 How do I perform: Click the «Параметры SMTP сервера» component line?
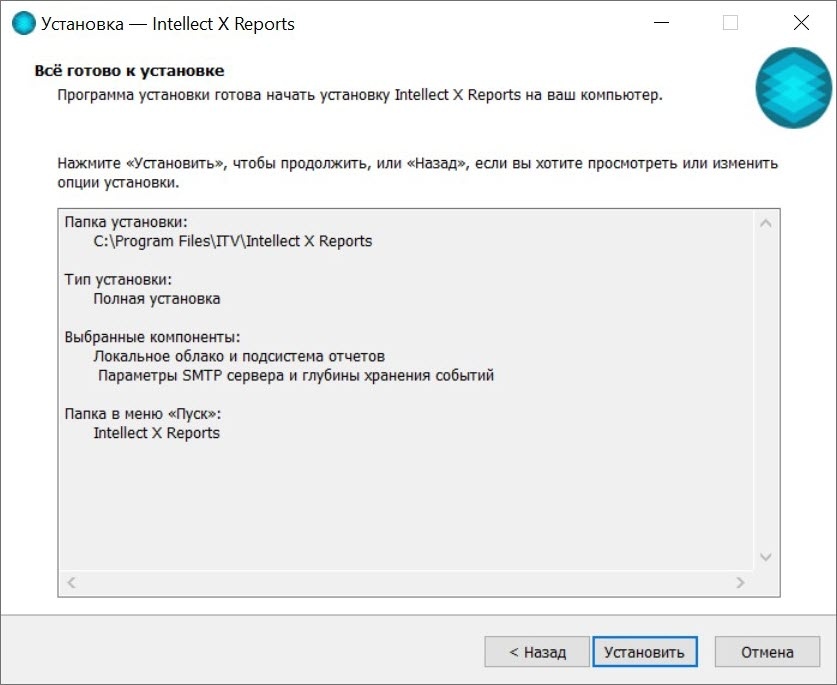click(x=296, y=376)
